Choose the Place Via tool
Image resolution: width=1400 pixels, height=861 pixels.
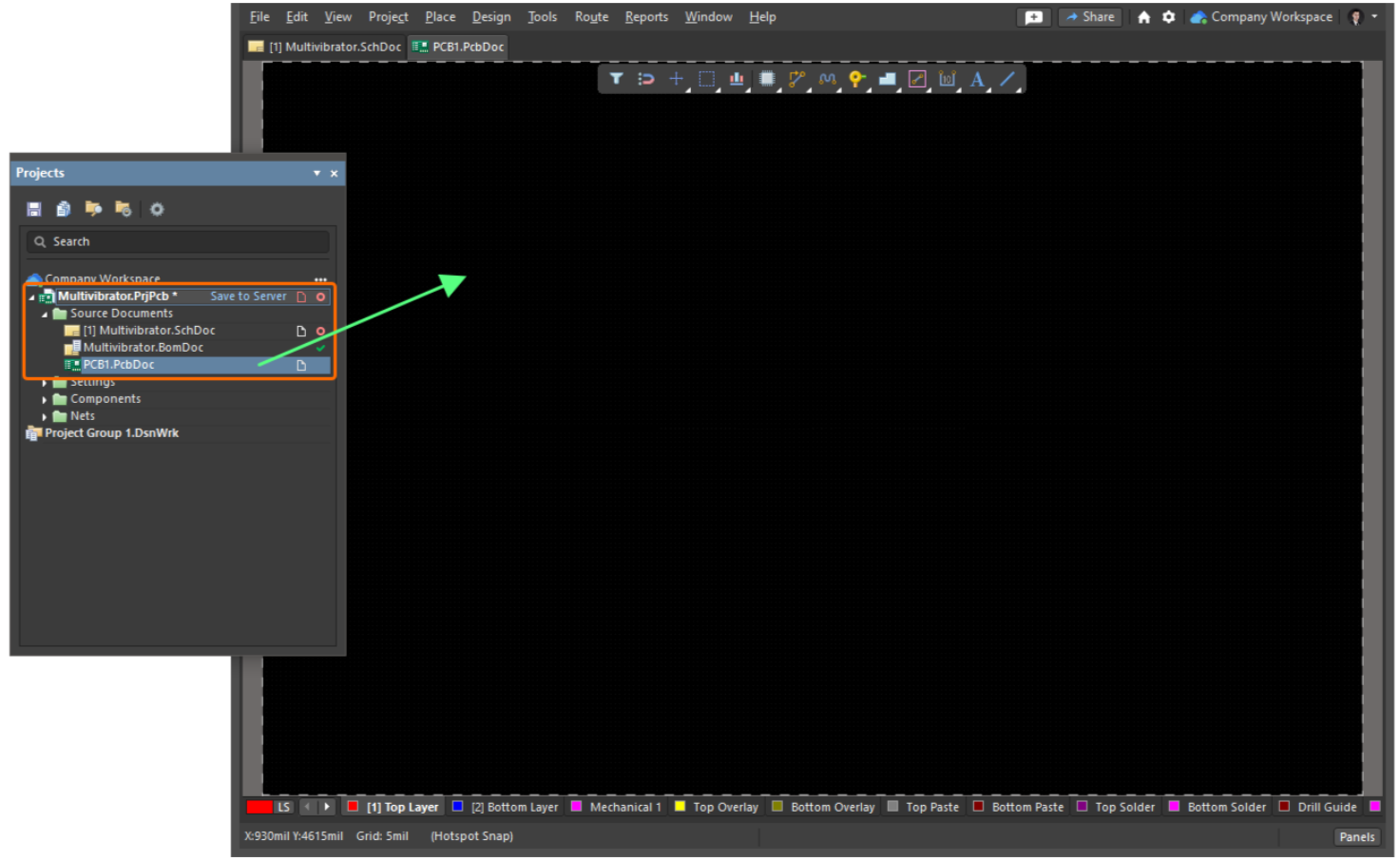[x=856, y=79]
